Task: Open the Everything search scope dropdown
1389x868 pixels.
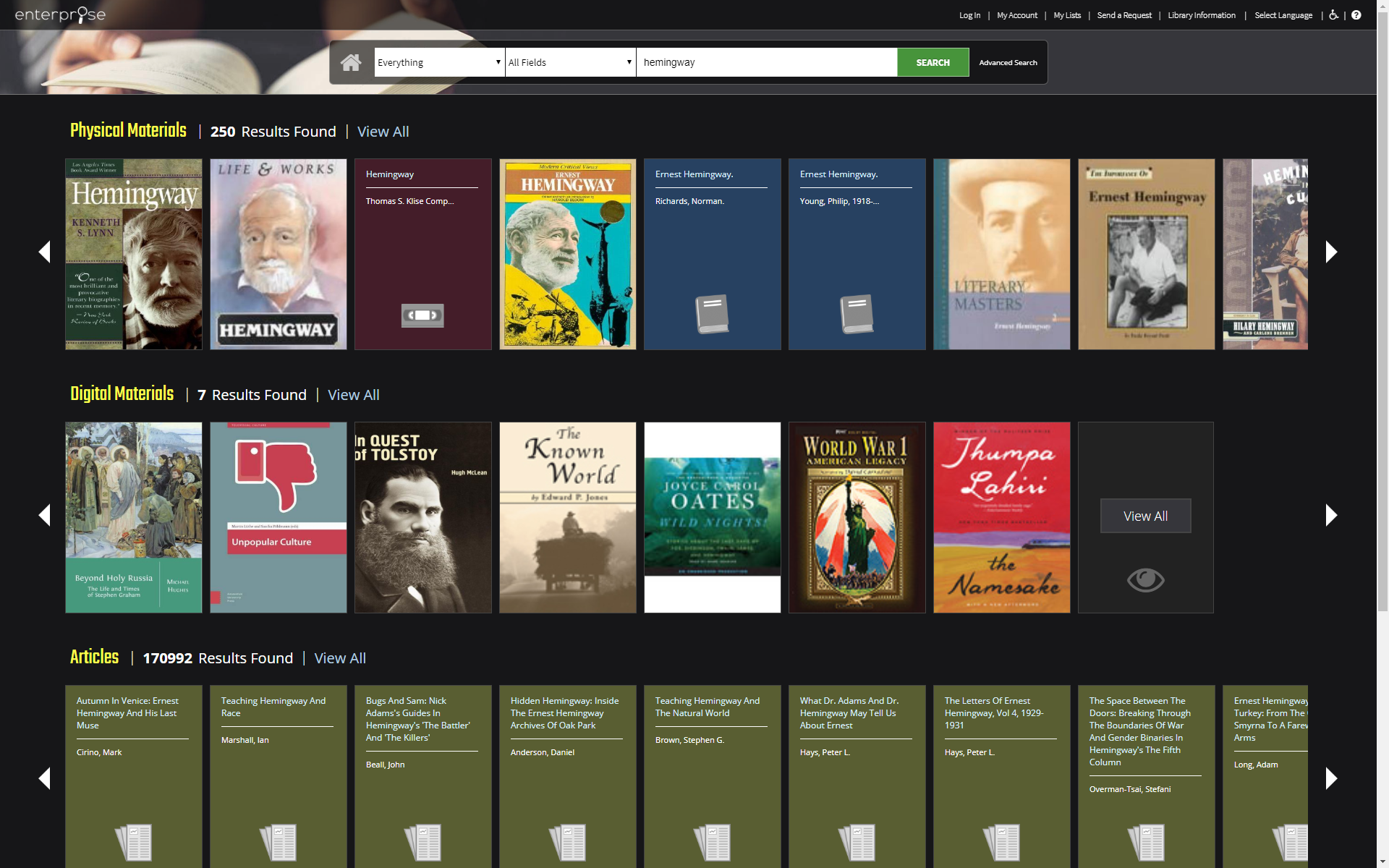Action: coord(439,63)
